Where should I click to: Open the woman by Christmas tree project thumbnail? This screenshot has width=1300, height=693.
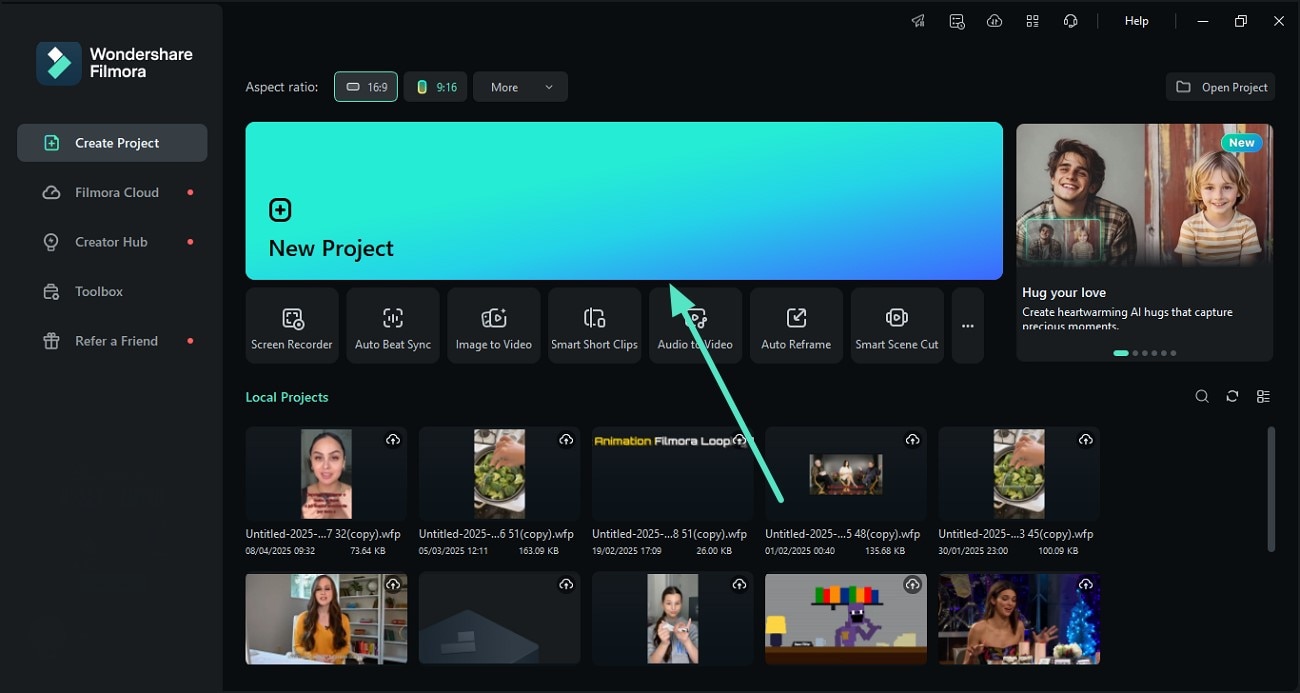coord(1018,618)
